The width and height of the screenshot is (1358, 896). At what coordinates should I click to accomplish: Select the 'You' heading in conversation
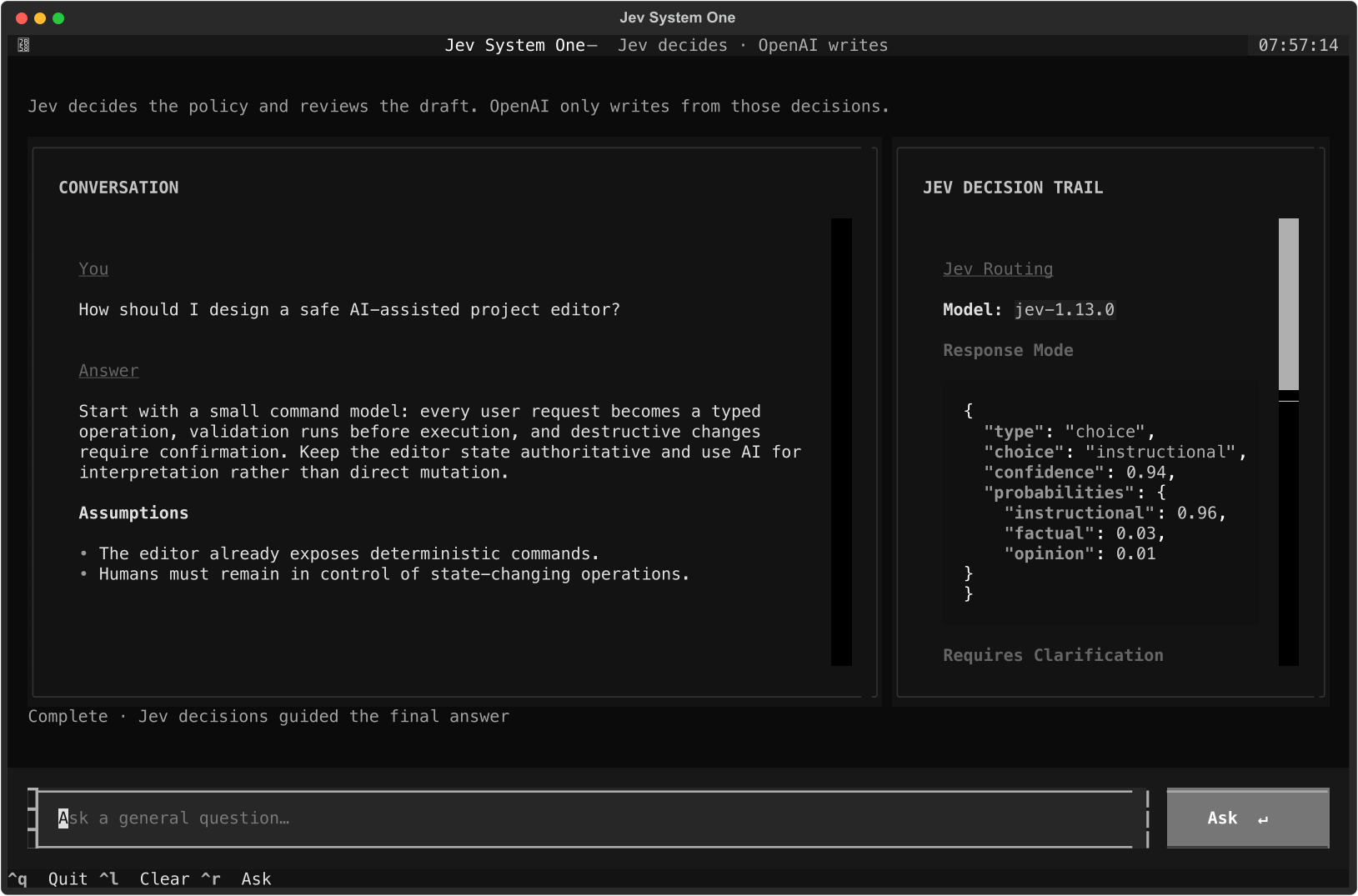93,269
